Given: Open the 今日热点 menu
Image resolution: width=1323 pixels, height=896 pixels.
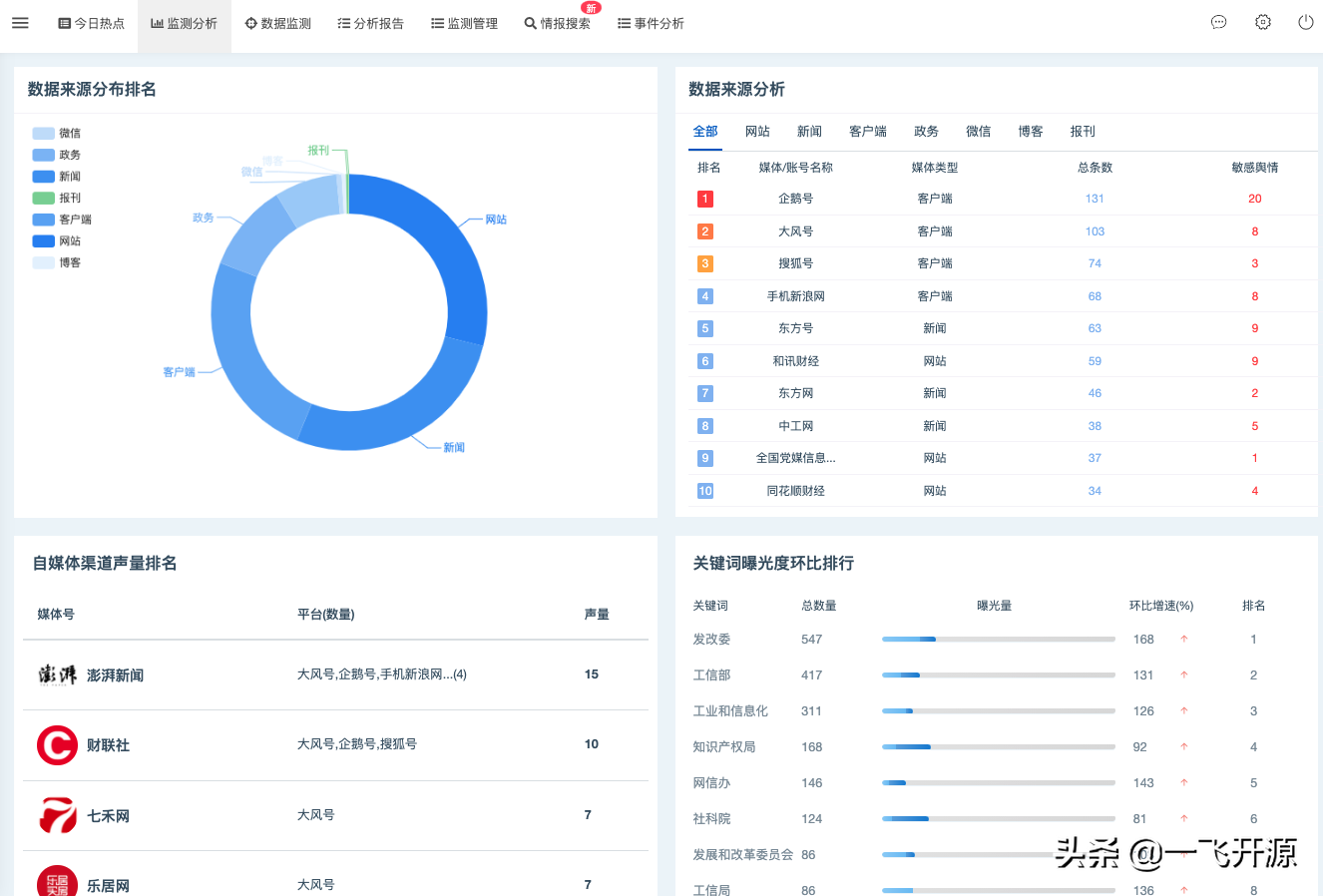Looking at the screenshot, I should [92, 23].
